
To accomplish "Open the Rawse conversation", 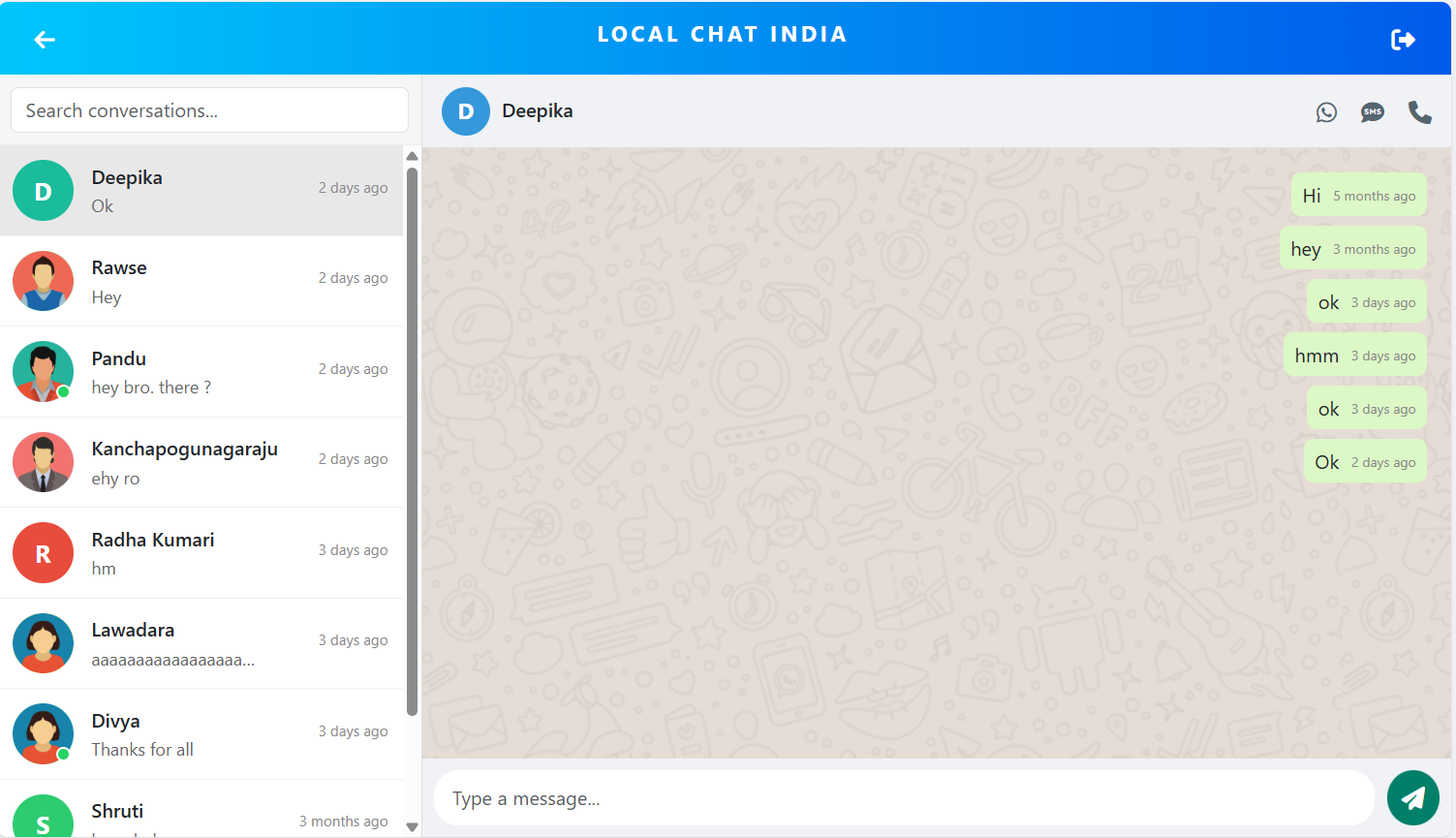I will (x=201, y=281).
